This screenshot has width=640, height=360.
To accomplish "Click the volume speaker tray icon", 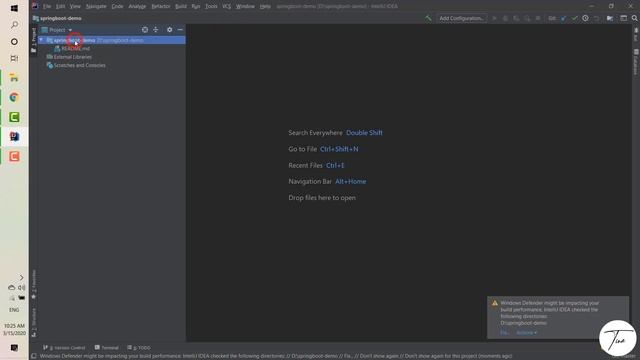I will pyautogui.click(x=22, y=287).
